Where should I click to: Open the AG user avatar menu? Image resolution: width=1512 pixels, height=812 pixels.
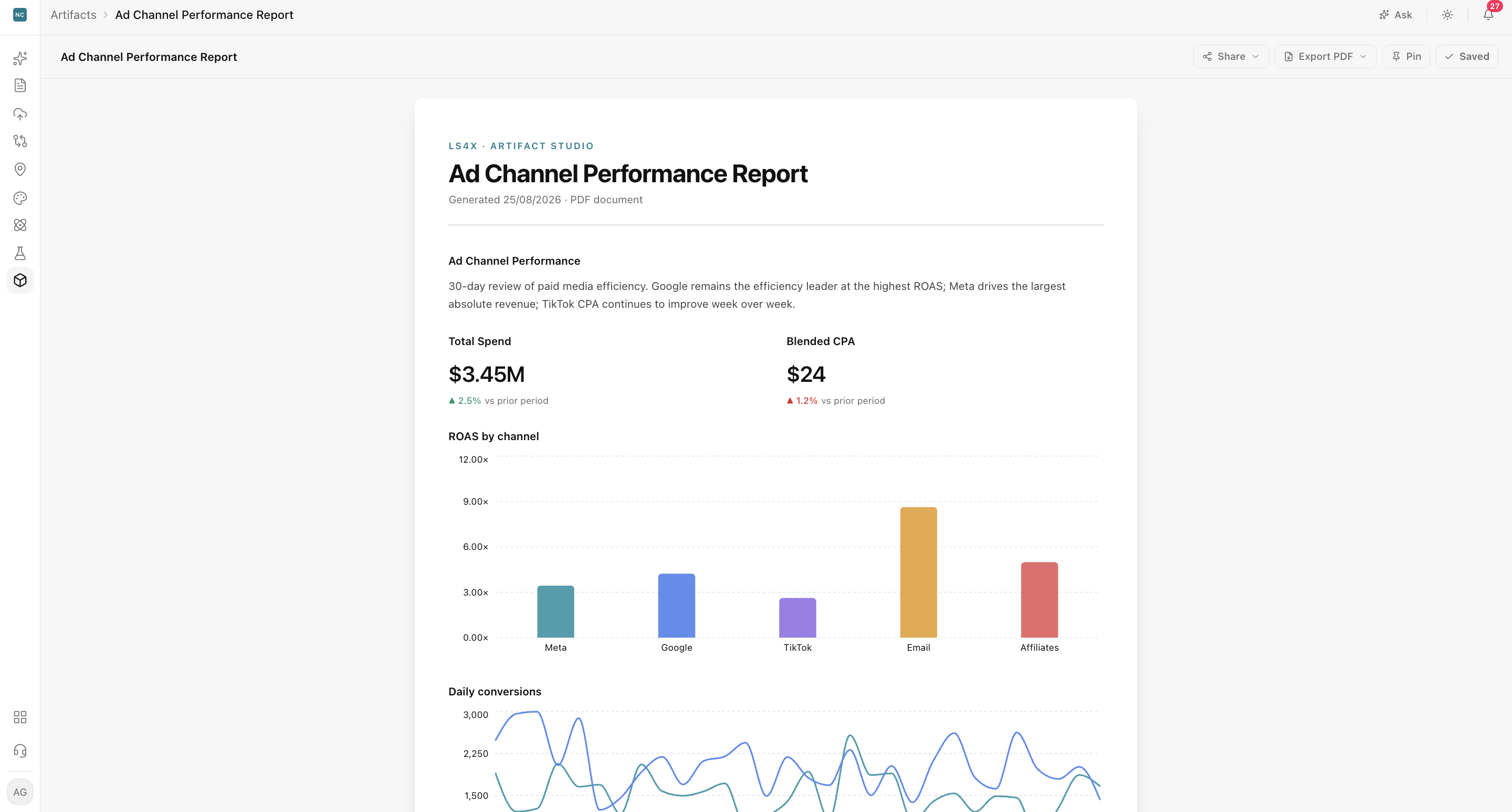click(20, 792)
